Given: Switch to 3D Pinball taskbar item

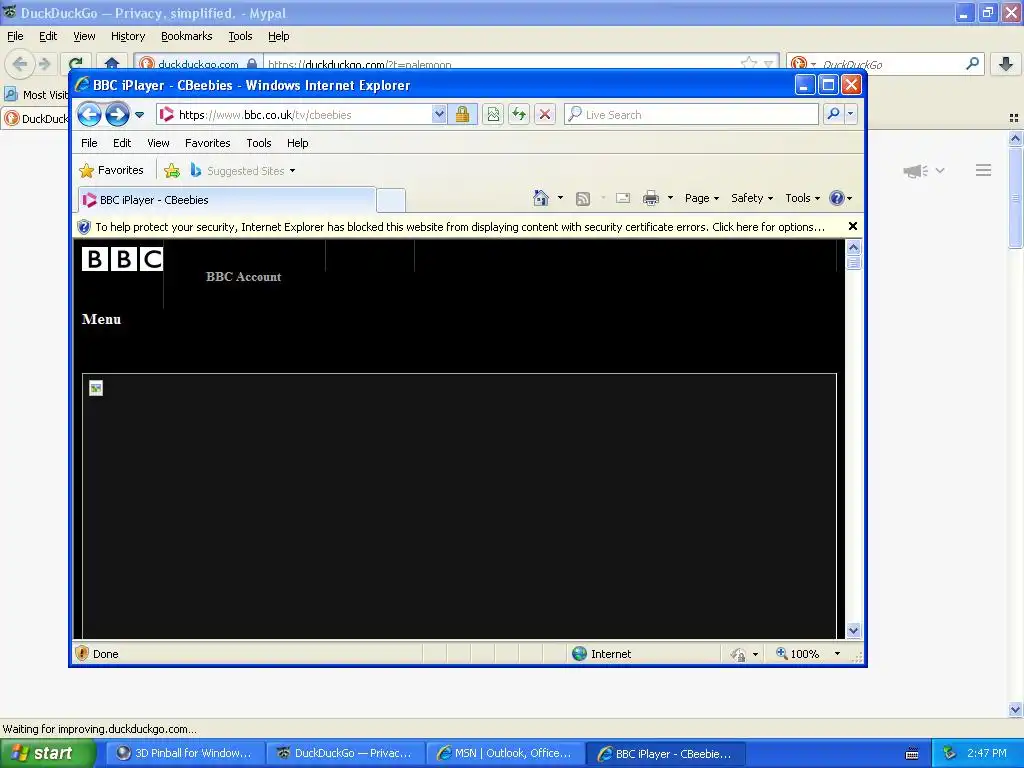Looking at the screenshot, I should [185, 753].
